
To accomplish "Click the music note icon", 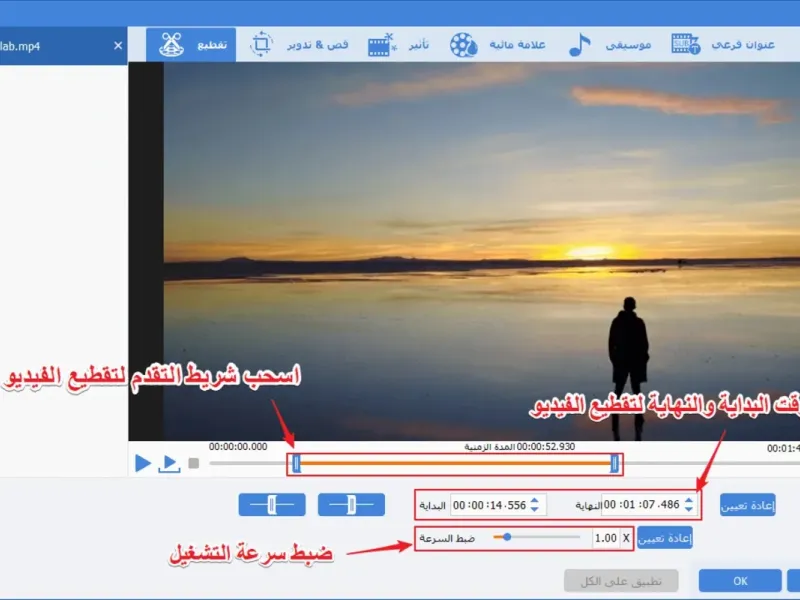I will pos(580,45).
